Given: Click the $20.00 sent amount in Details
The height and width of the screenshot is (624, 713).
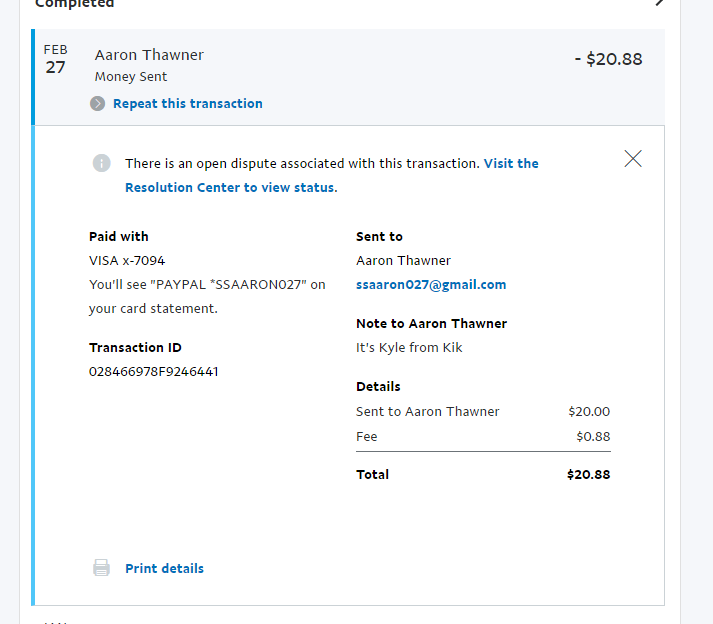Looking at the screenshot, I should pos(588,411).
